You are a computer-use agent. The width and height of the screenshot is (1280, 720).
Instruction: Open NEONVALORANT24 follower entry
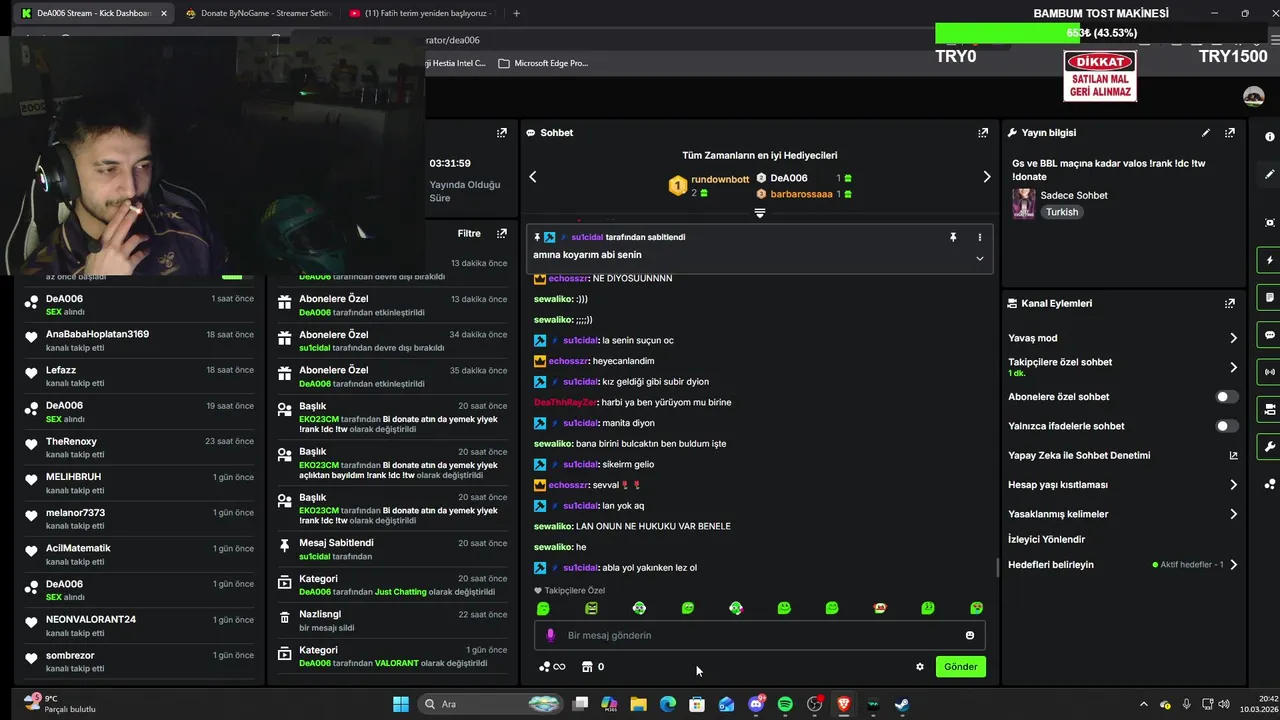141,625
